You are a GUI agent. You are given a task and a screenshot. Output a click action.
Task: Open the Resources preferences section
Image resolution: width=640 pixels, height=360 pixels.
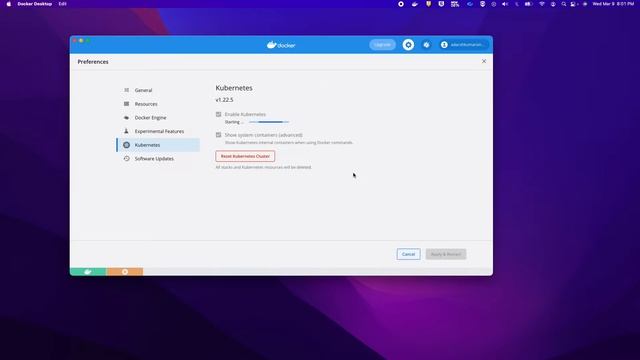pos(158,104)
